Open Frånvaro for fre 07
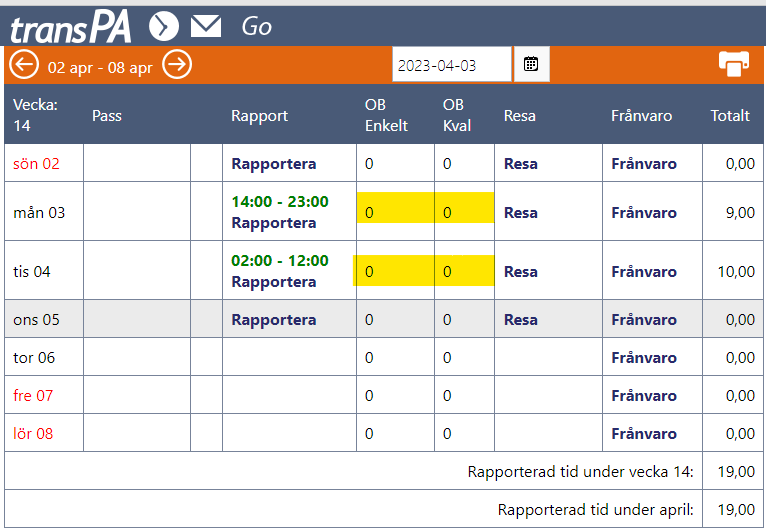The image size is (766, 531). click(x=644, y=396)
